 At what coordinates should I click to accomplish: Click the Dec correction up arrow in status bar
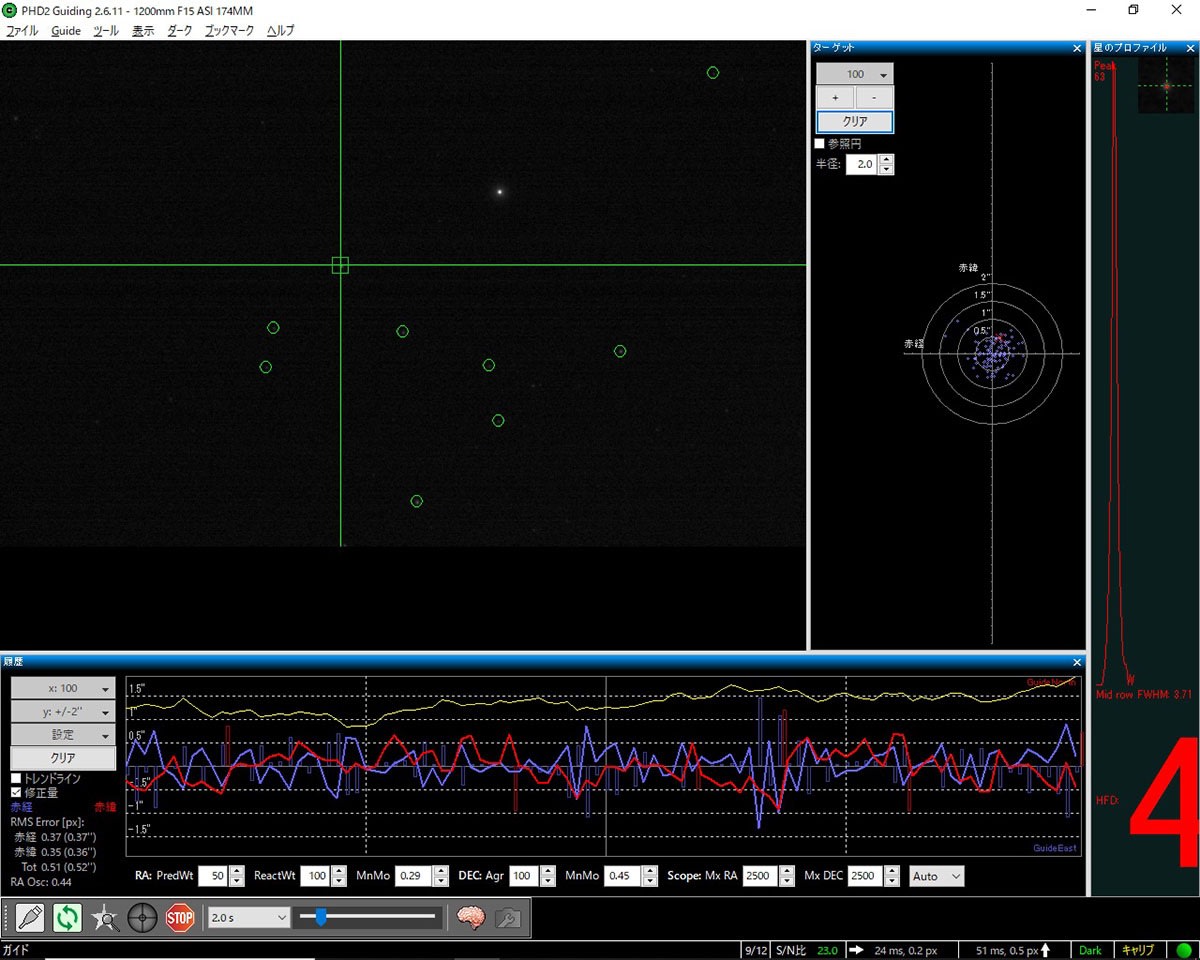point(1046,950)
